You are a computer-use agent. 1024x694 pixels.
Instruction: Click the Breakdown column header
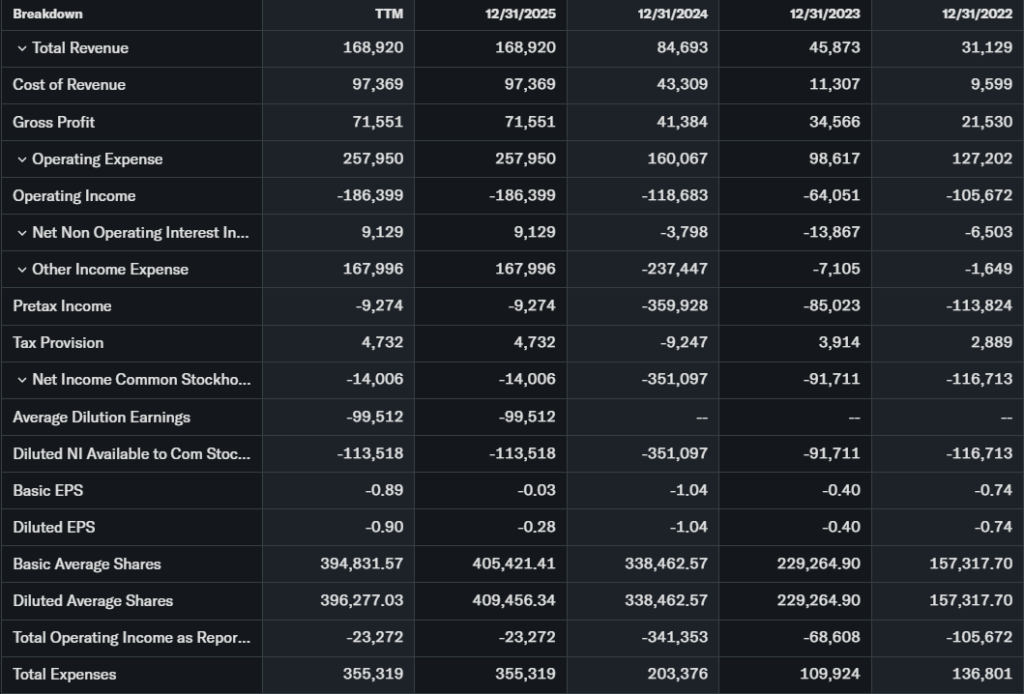click(x=48, y=14)
